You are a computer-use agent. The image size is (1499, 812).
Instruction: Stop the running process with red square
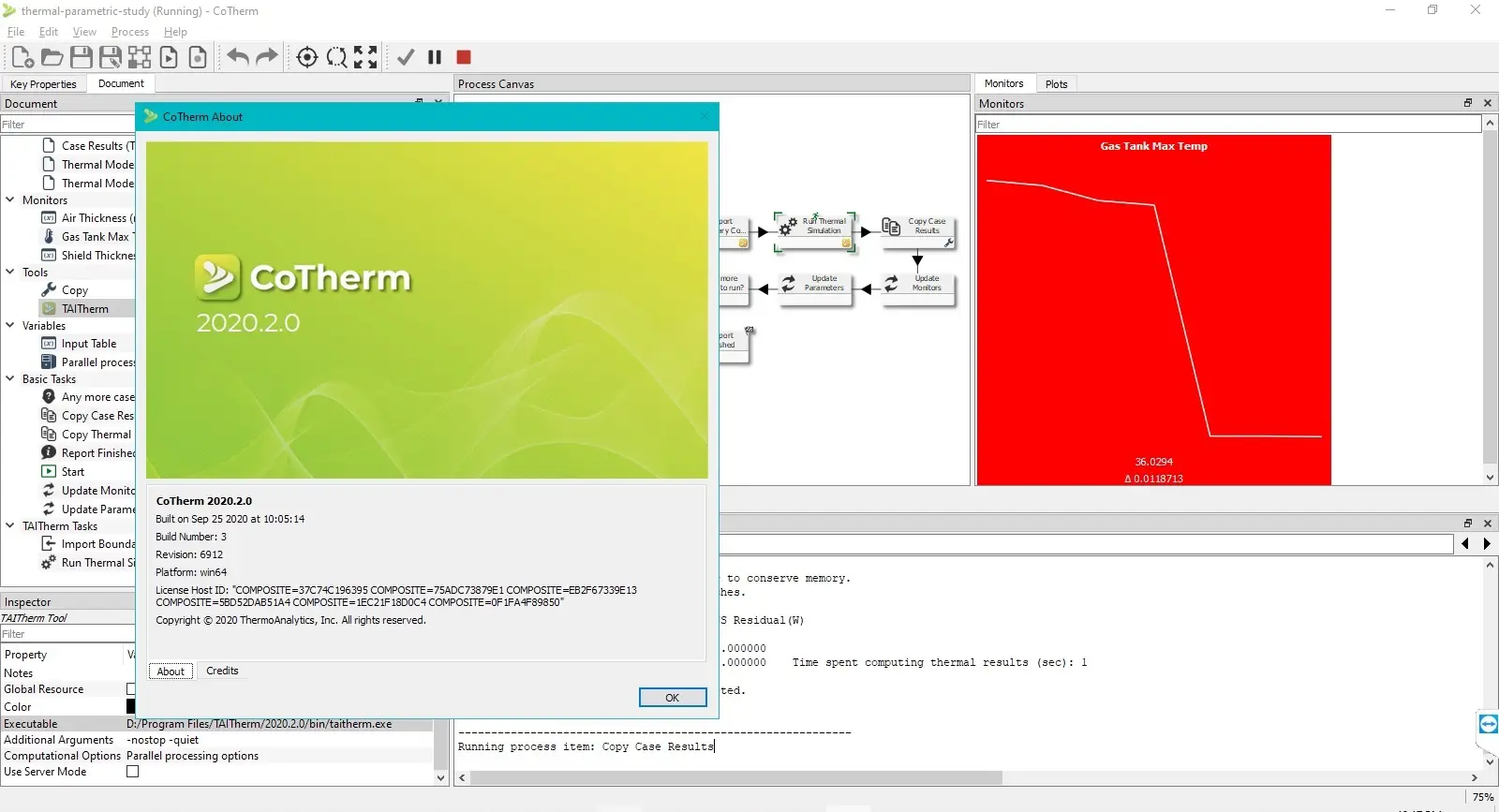tap(464, 57)
